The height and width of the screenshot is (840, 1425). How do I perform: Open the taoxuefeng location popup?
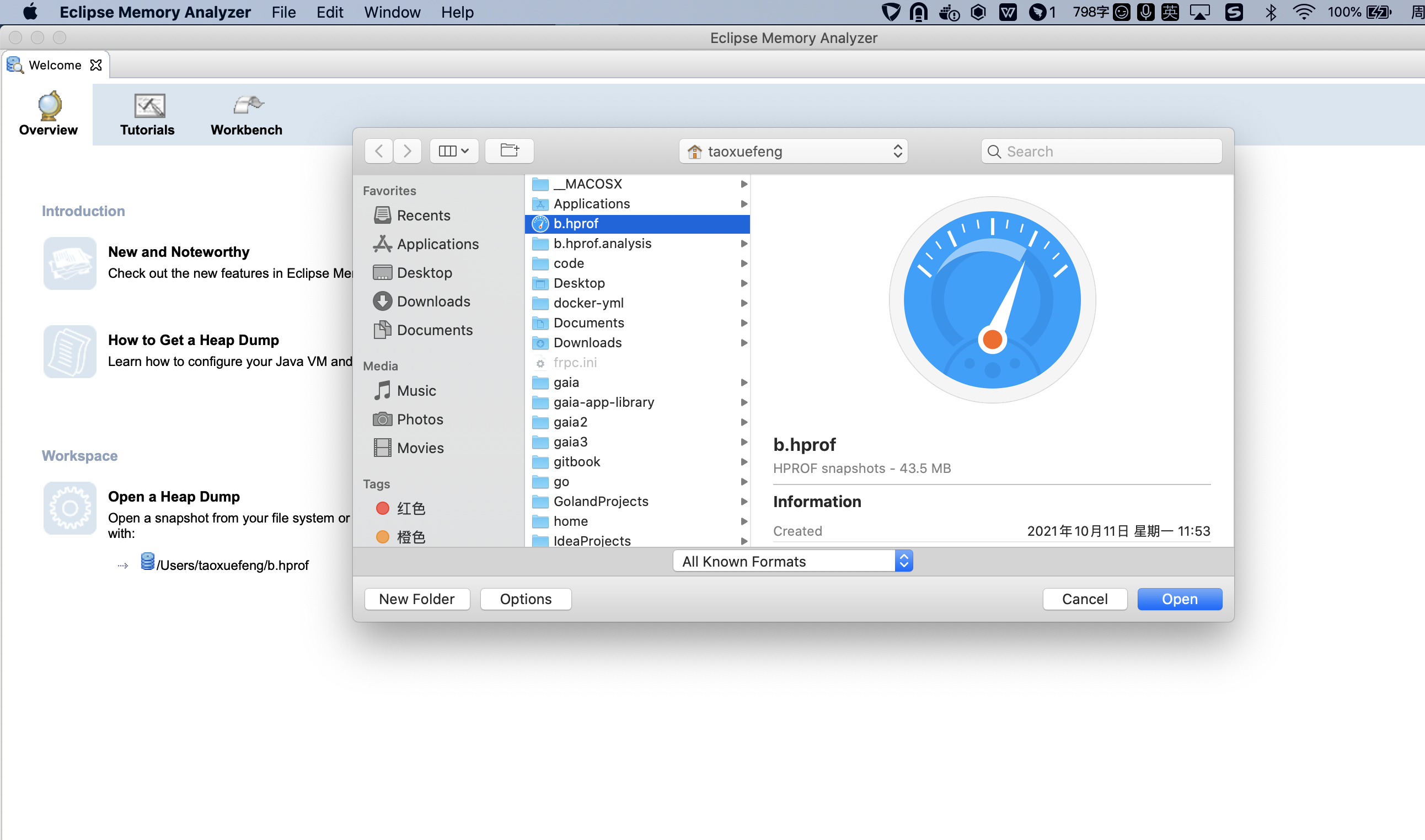[x=793, y=151]
